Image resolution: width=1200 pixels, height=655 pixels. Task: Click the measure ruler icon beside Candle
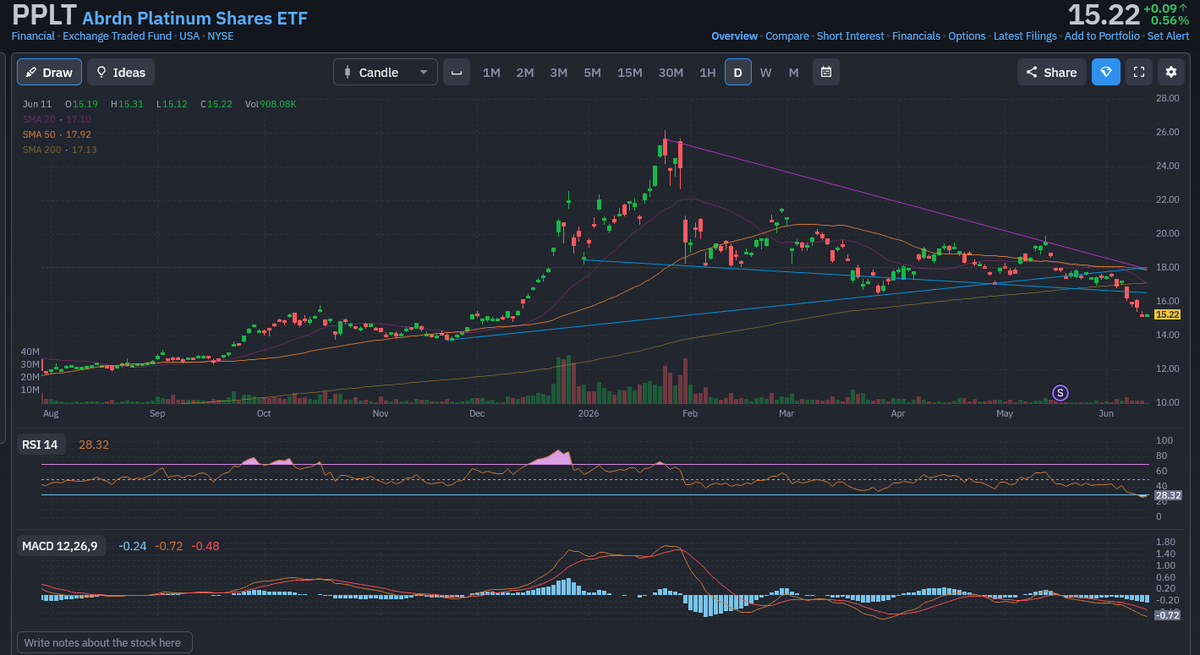(456, 72)
